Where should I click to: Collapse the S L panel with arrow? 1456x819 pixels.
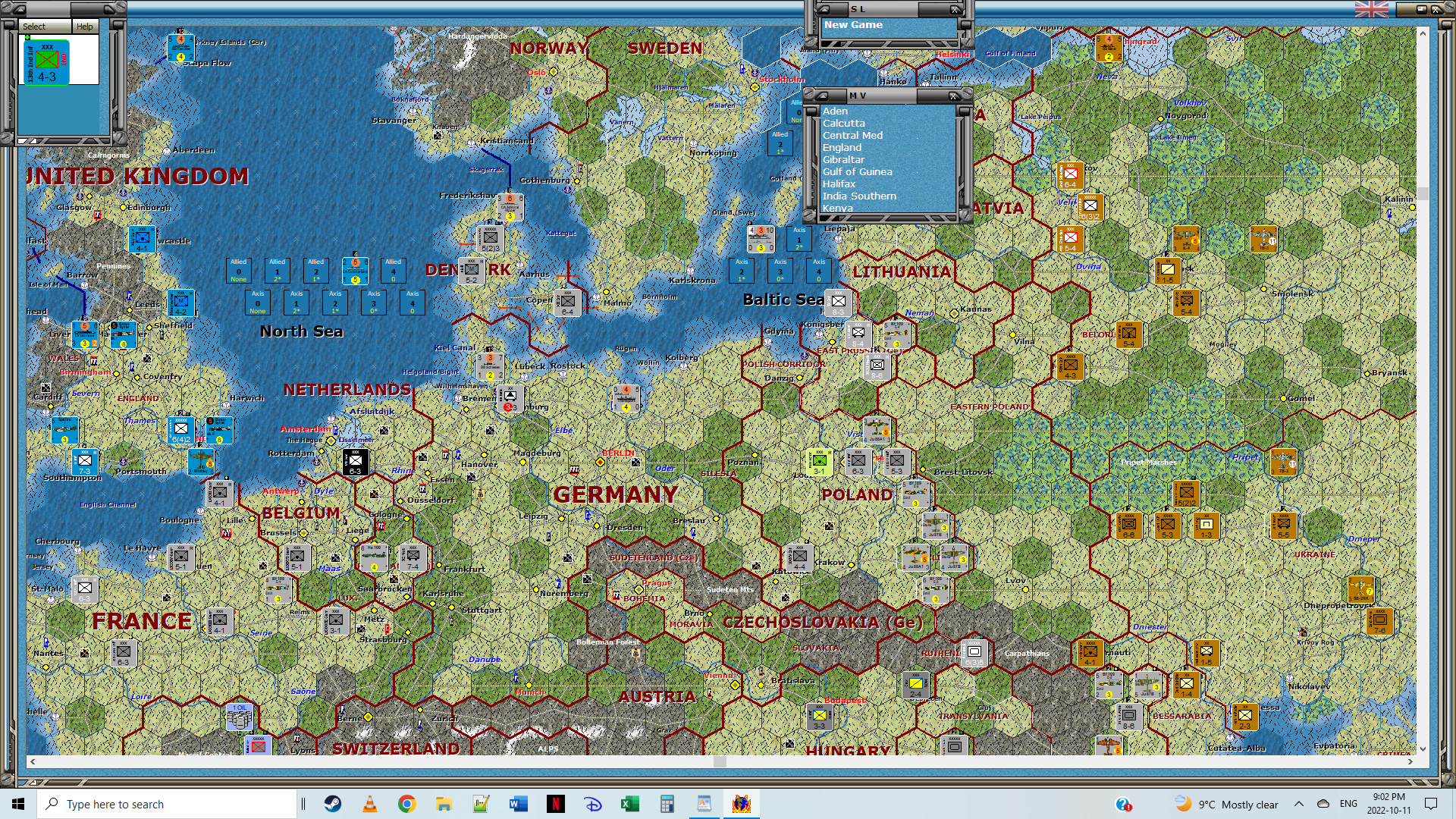(x=823, y=9)
